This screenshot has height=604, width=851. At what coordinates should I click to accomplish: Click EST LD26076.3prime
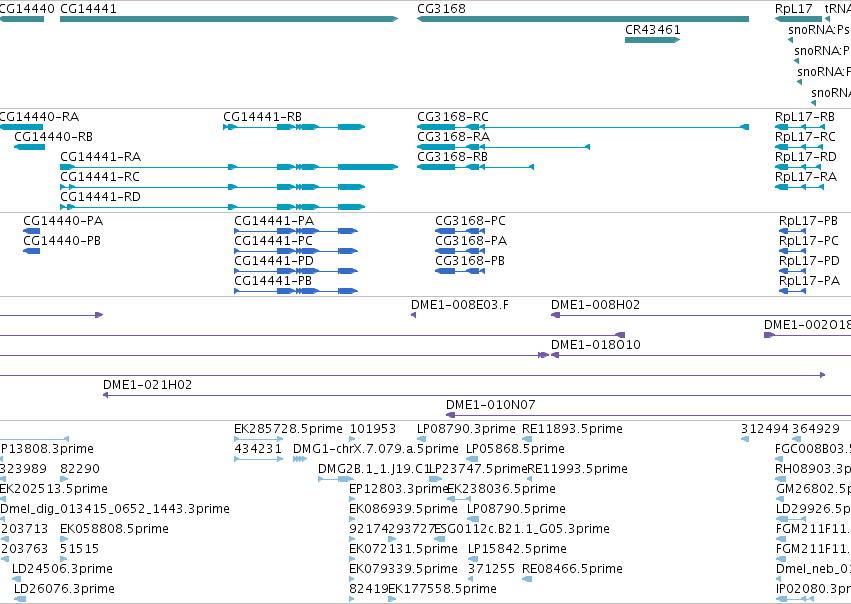point(20,599)
